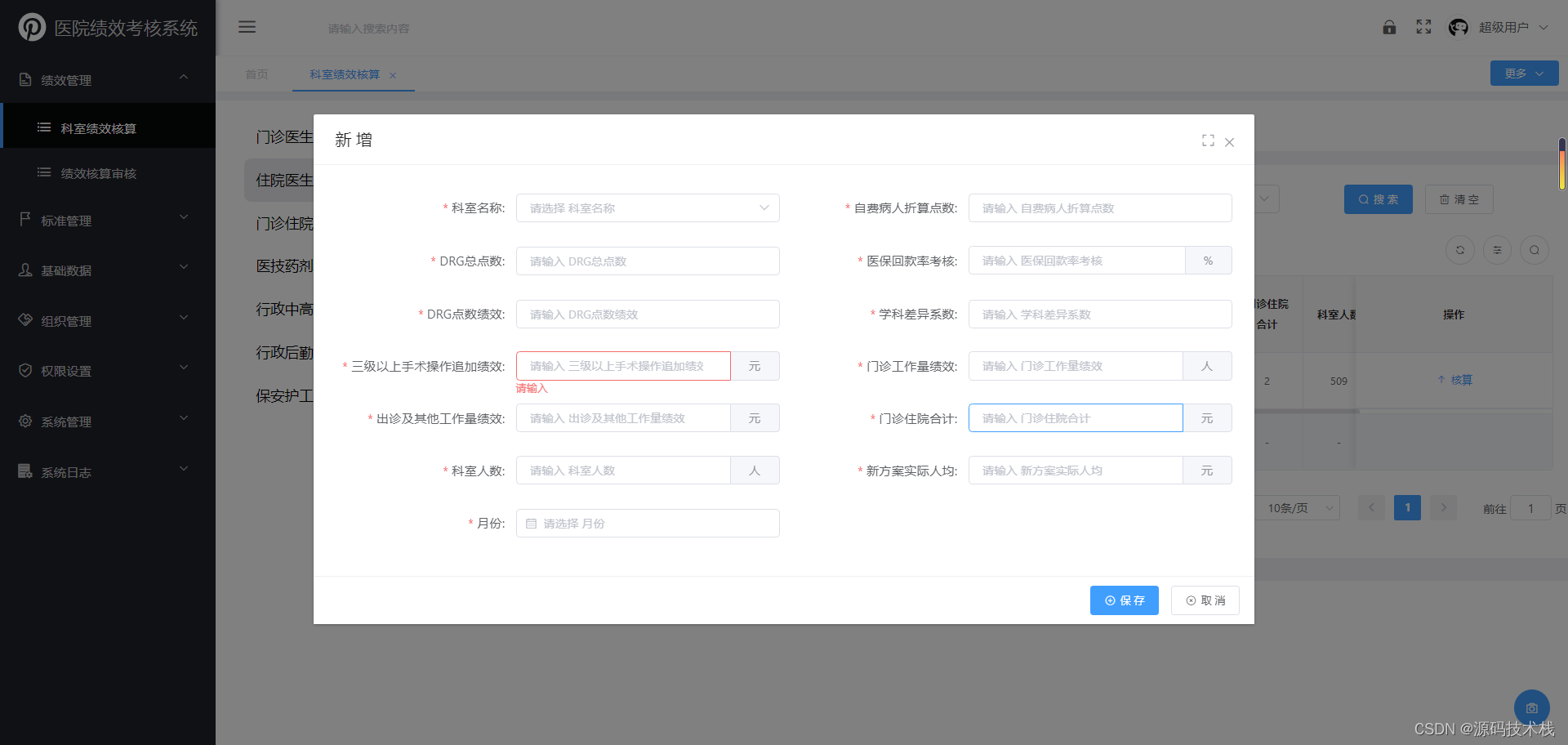
Task: Focus the 三级以上手术操作追加绩效 input field
Action: [623, 366]
